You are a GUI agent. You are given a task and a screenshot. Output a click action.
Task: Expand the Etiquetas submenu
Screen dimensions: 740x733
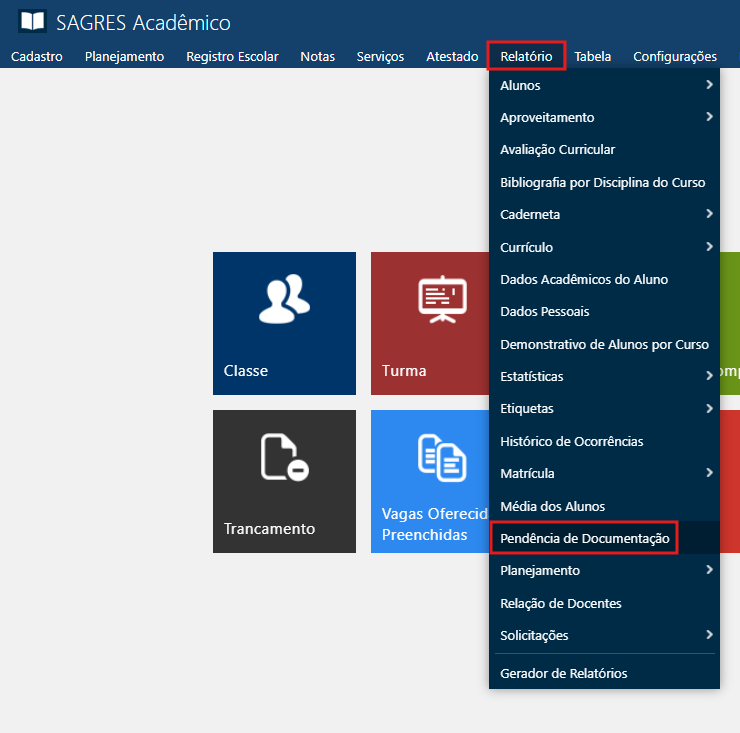[x=708, y=408]
